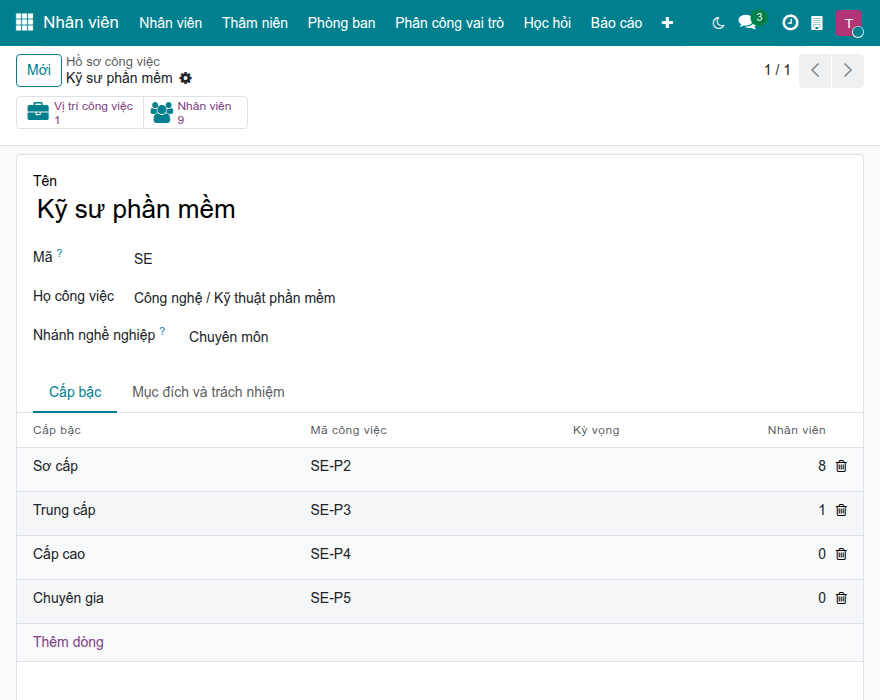This screenshot has height=700, width=880.
Task: Delete the Cấp cao row
Action: (841, 554)
